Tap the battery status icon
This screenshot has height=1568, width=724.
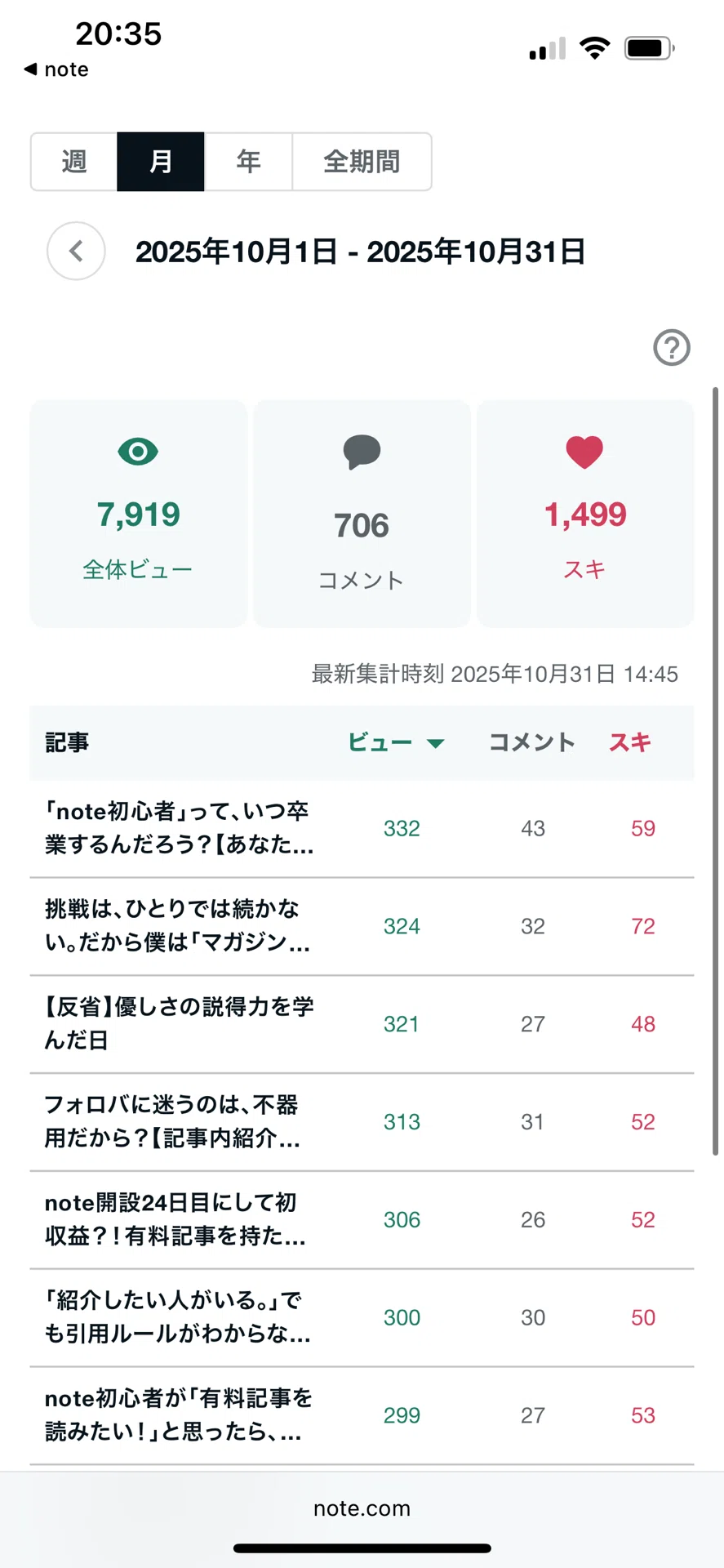pos(650,48)
